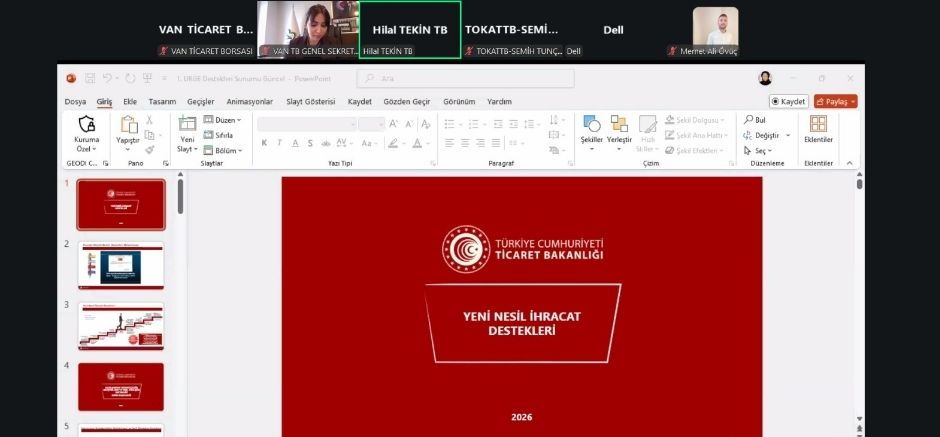Switch to the Geçişler tab
Screen dimensions: 940x437
(201, 102)
